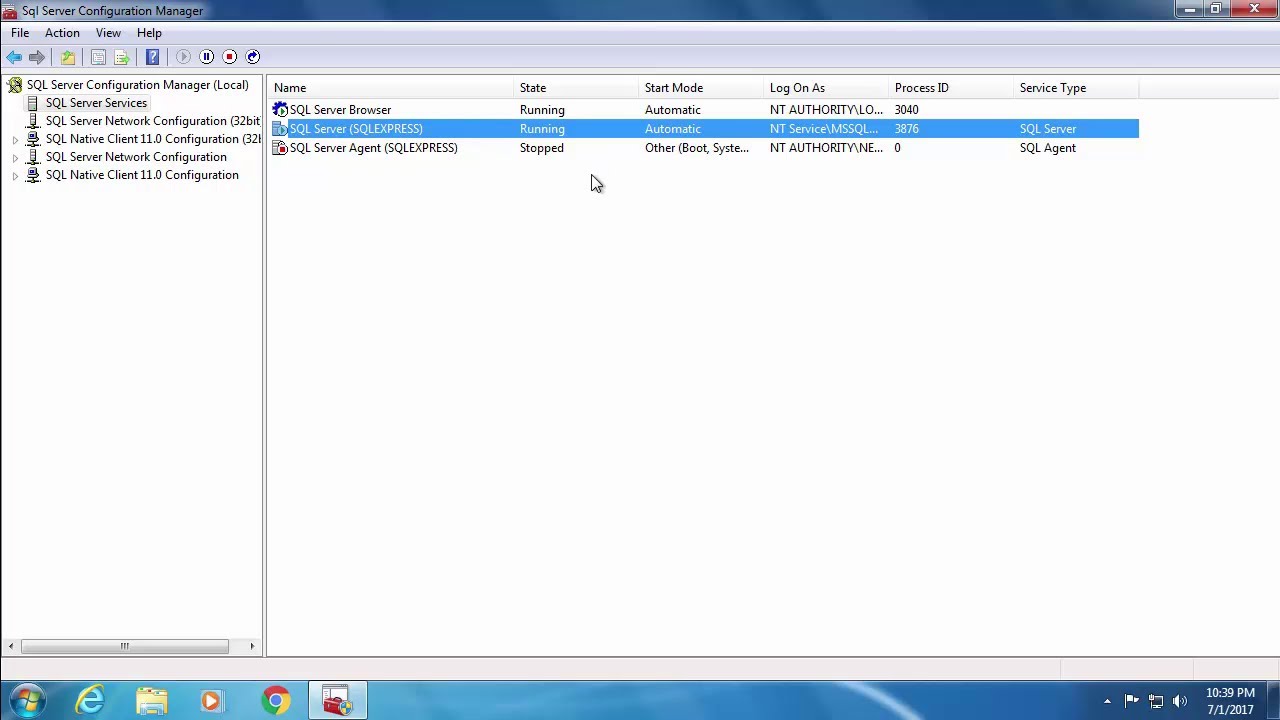Launch Google Chrome from the taskbar
This screenshot has height=720, width=1280.
pyautogui.click(x=275, y=701)
